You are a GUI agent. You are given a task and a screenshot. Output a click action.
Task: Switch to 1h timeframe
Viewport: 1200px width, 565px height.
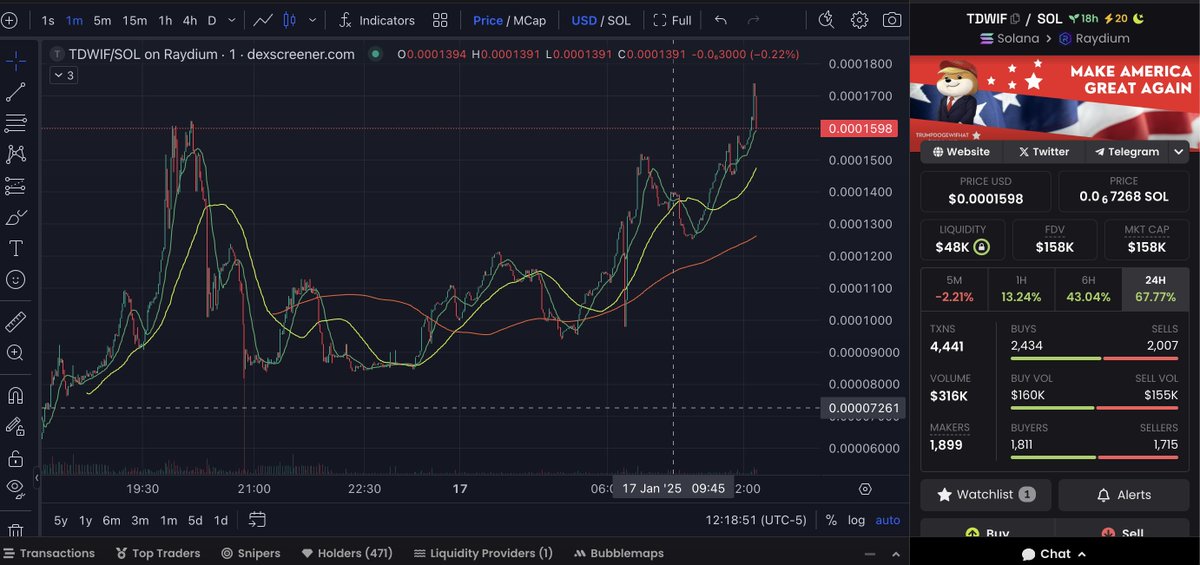(x=165, y=20)
